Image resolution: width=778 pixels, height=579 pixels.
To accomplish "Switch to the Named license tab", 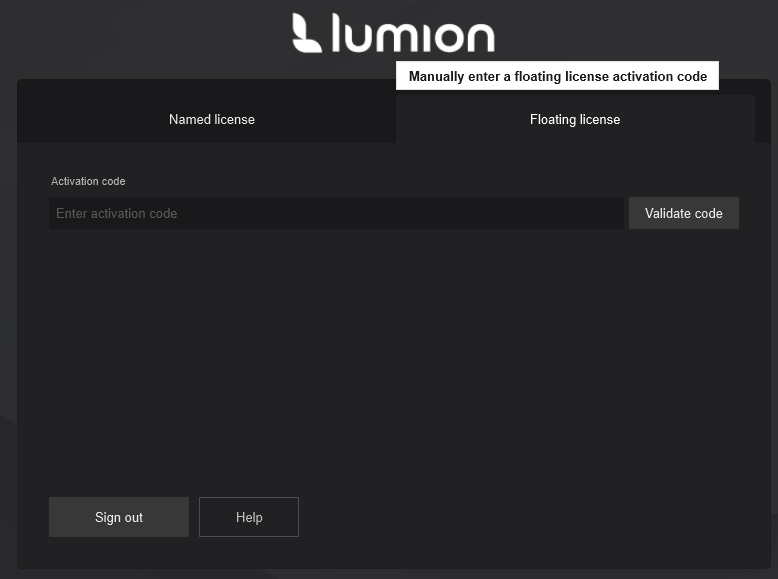I will 211,119.
